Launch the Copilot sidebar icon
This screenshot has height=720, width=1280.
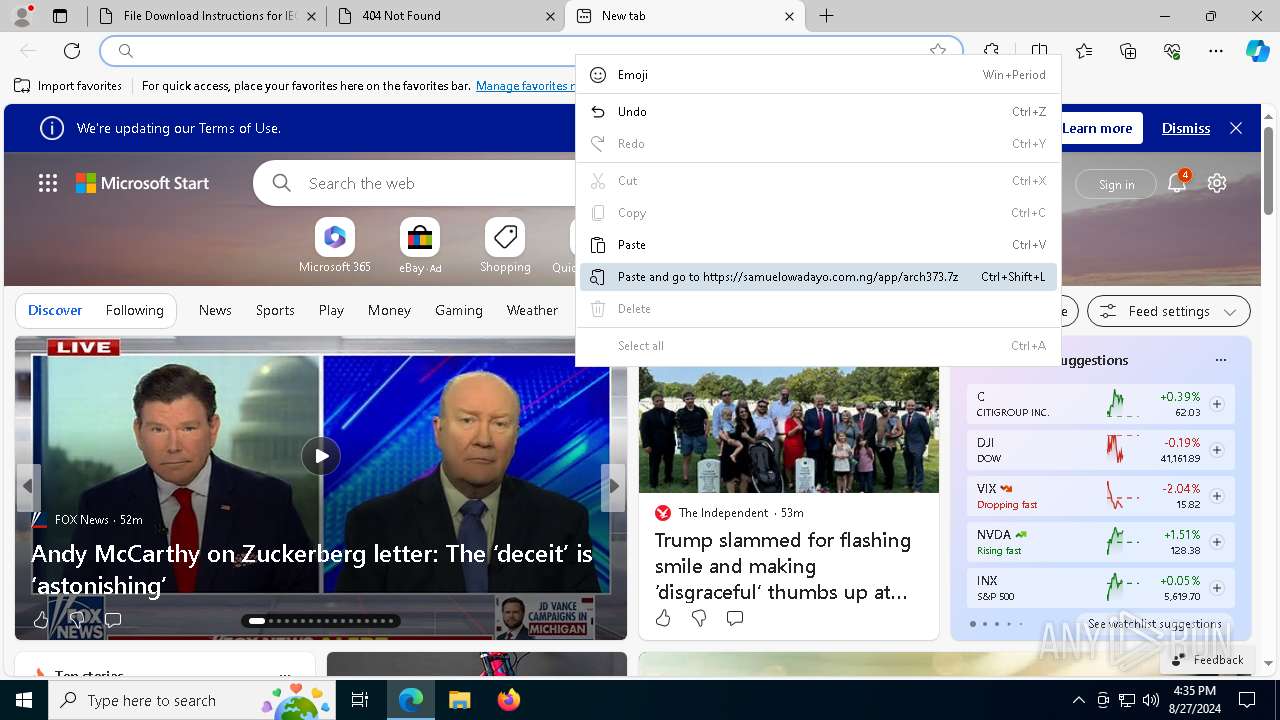click(x=1257, y=51)
